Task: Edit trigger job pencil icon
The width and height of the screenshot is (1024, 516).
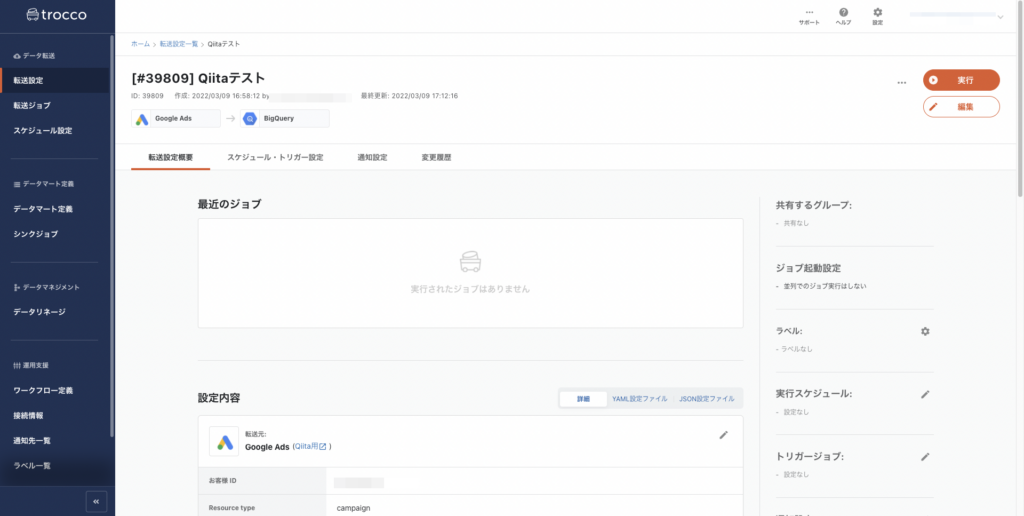Action: click(925, 457)
